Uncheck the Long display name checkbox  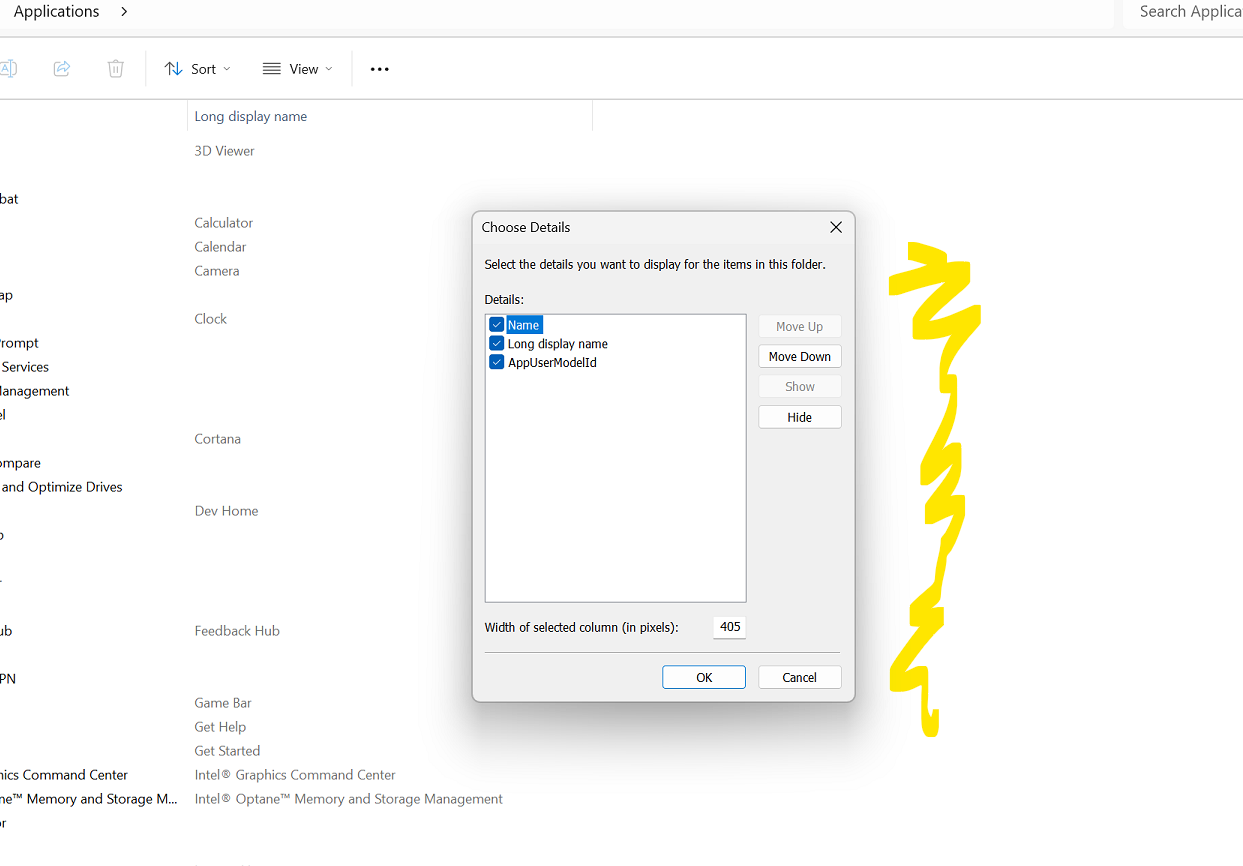click(497, 343)
